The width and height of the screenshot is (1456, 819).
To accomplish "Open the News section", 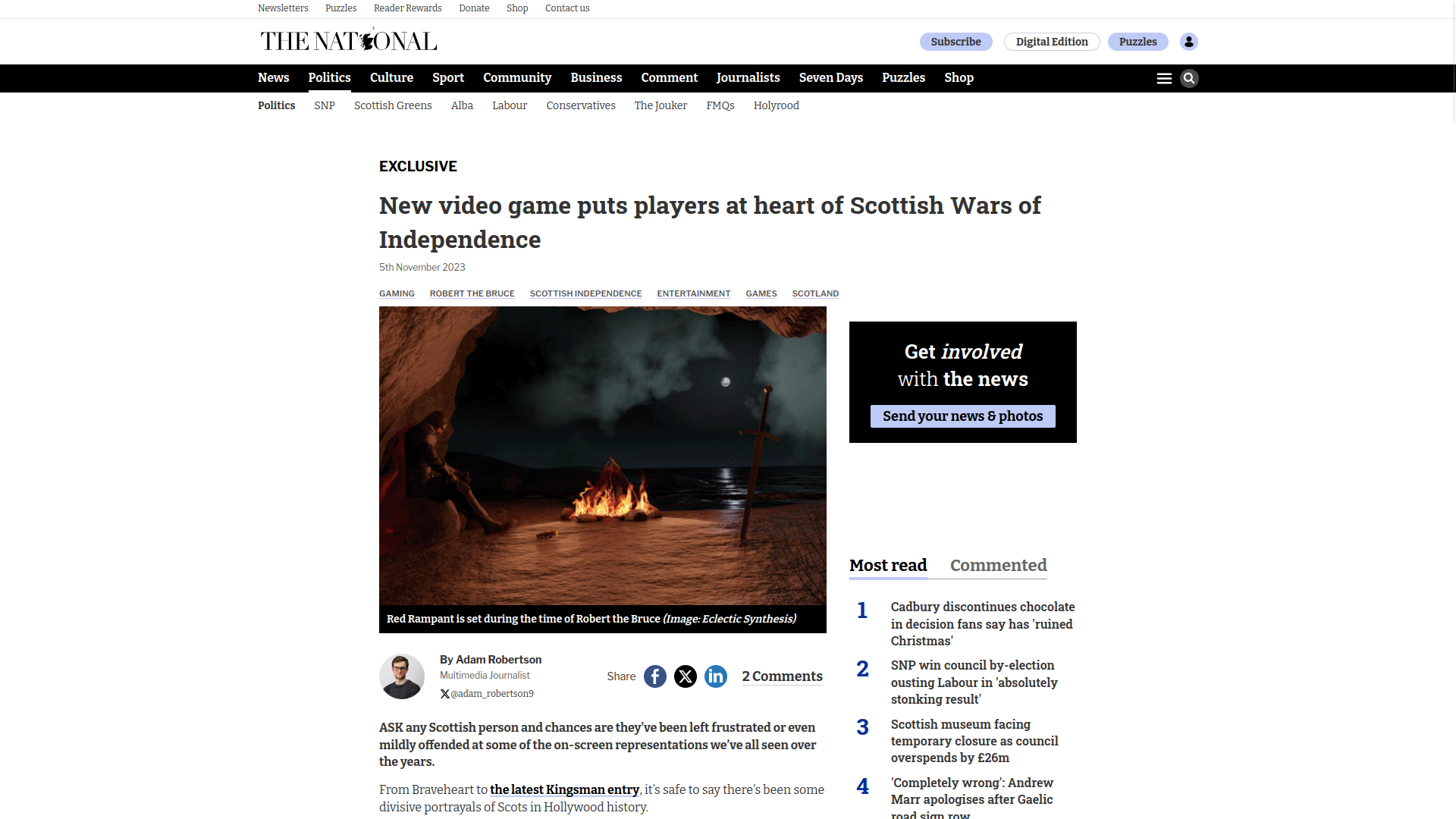I will [x=273, y=77].
